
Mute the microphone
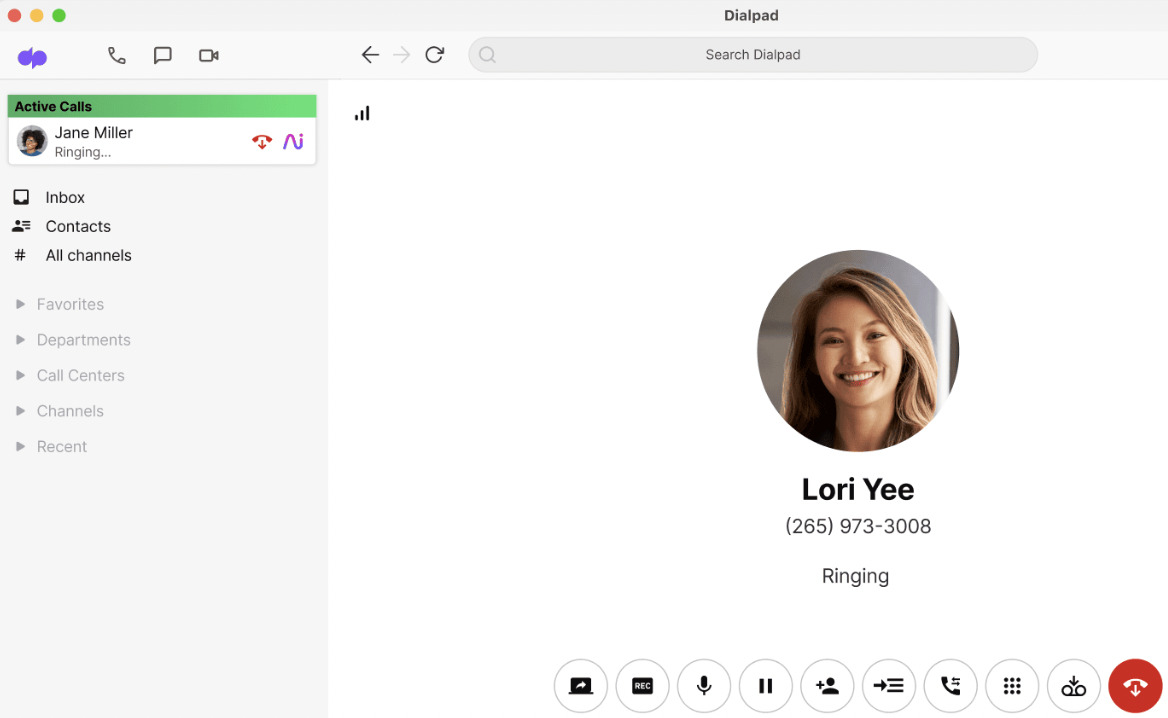(x=704, y=686)
